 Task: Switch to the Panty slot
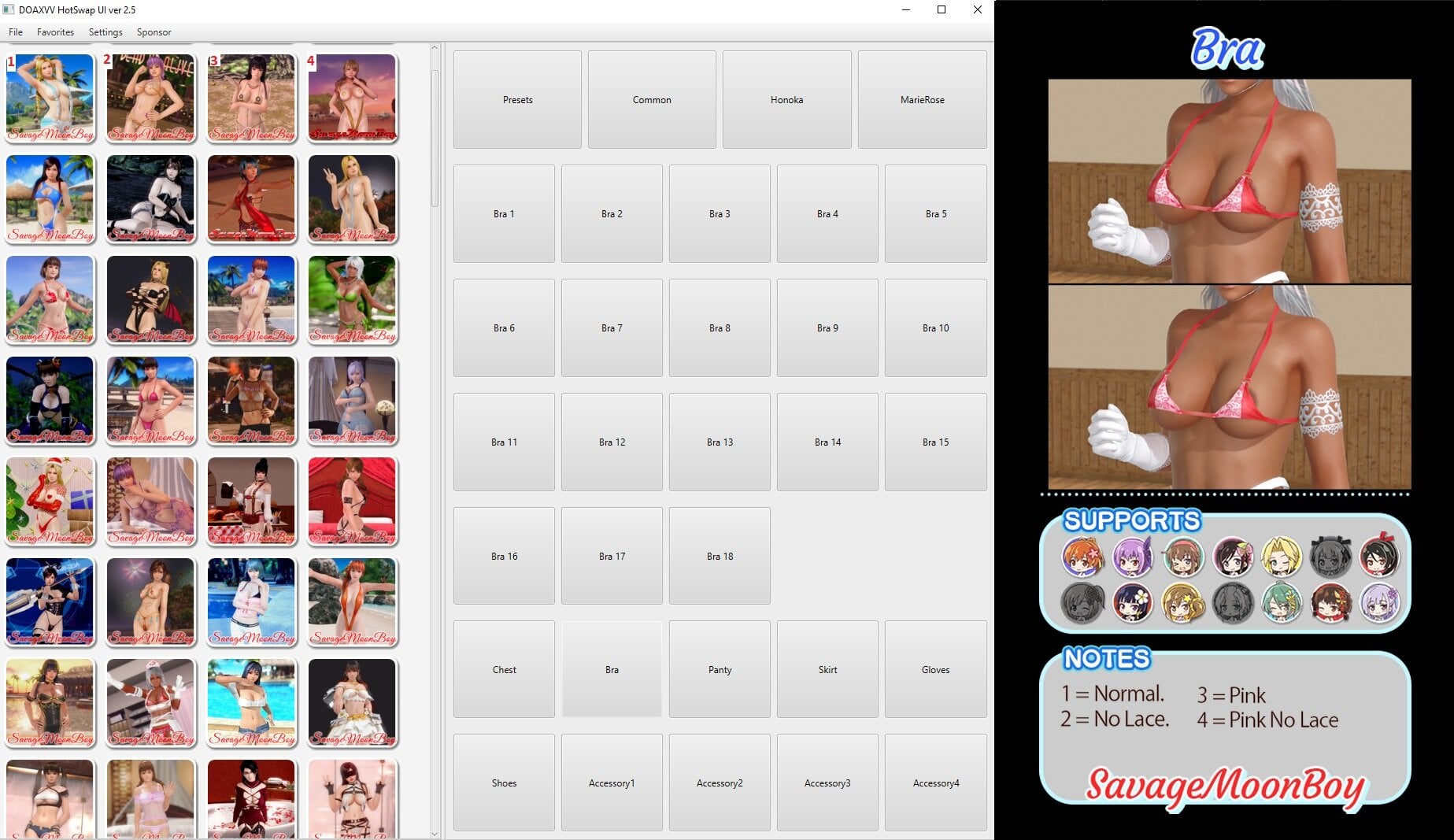pos(720,669)
